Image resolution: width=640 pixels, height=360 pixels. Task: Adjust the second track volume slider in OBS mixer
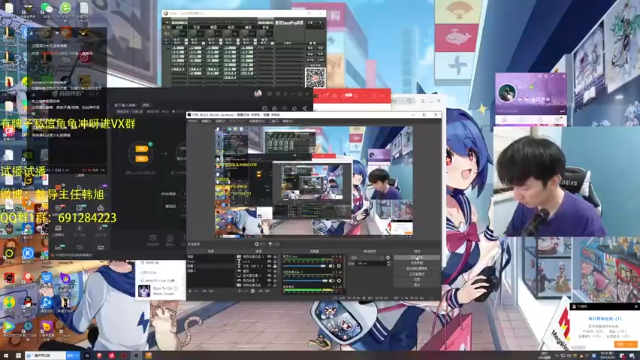coord(304,280)
